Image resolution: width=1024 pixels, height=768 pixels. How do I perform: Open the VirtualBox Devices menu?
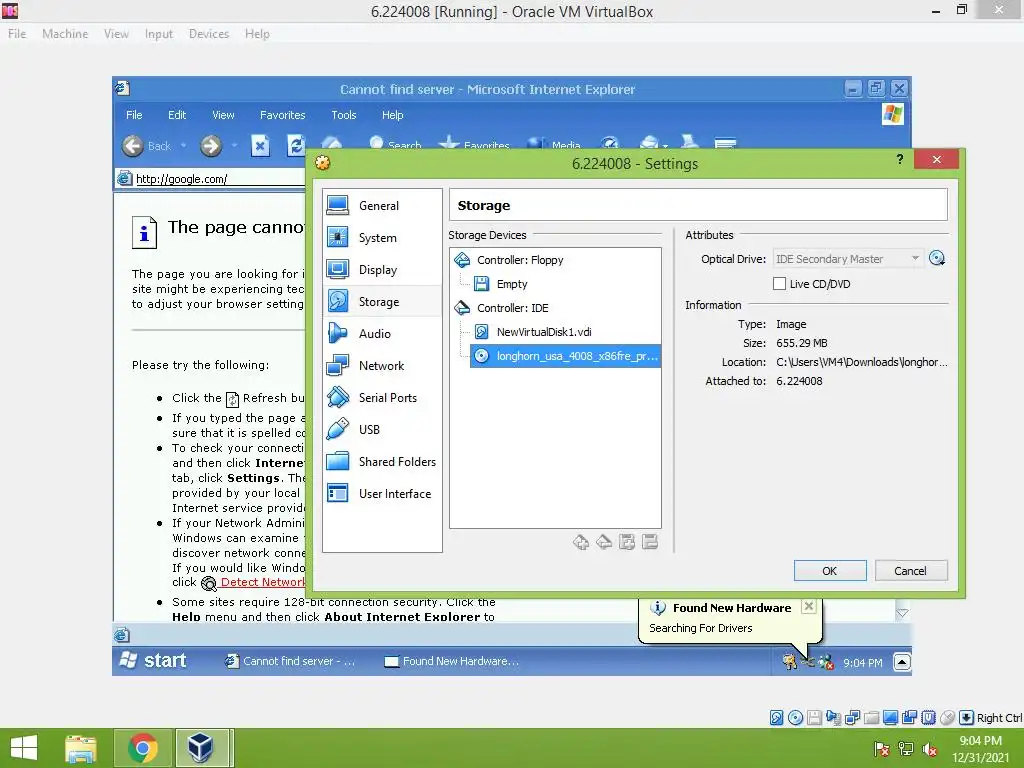click(209, 34)
